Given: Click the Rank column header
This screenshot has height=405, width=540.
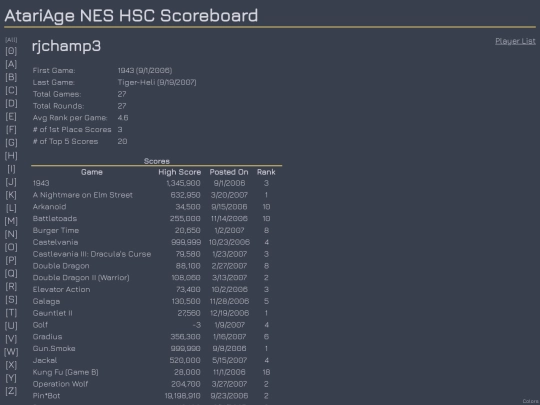Looking at the screenshot, I should pos(266,172).
